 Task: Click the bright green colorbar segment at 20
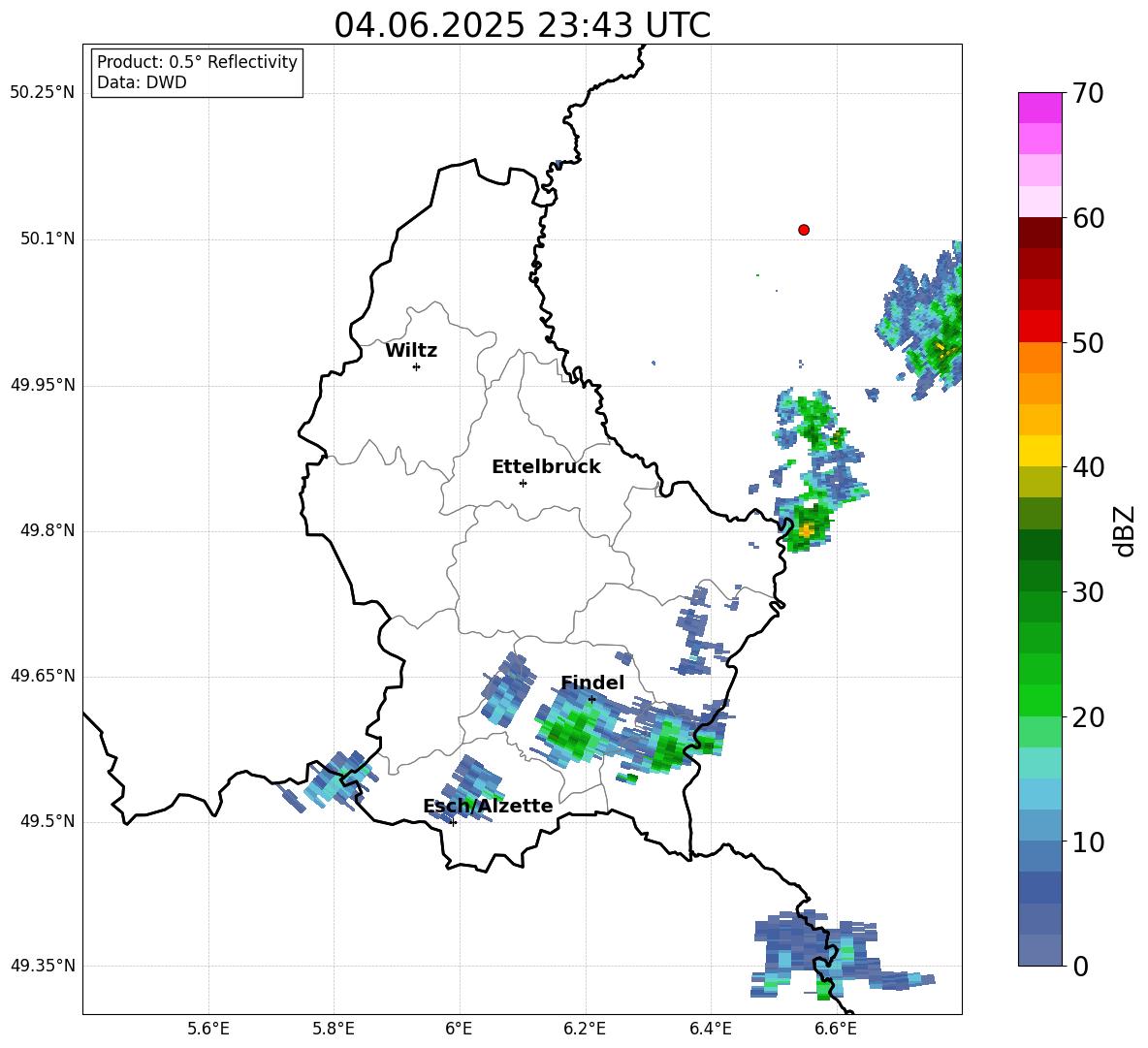click(1039, 700)
